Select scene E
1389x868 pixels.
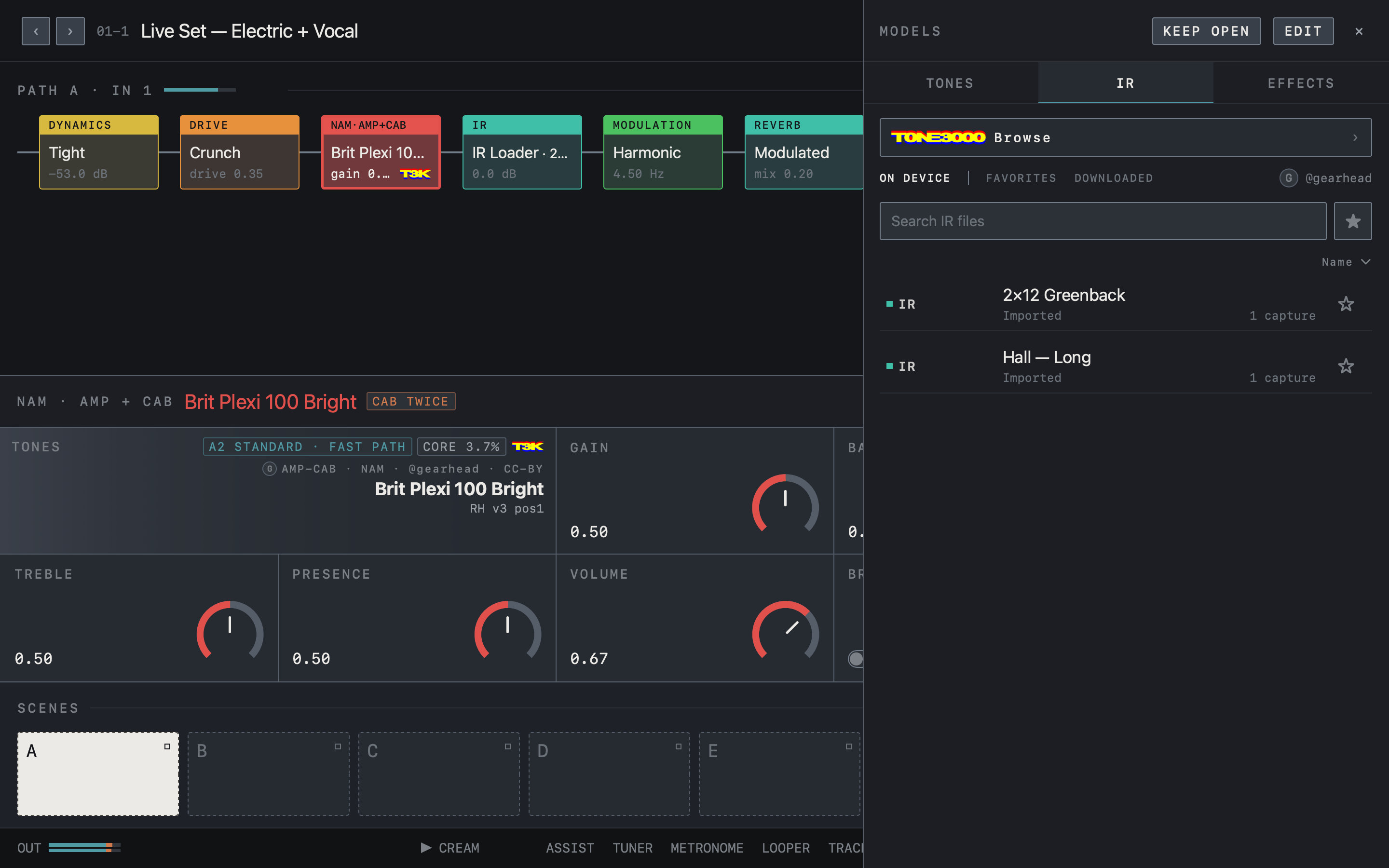pos(779,773)
